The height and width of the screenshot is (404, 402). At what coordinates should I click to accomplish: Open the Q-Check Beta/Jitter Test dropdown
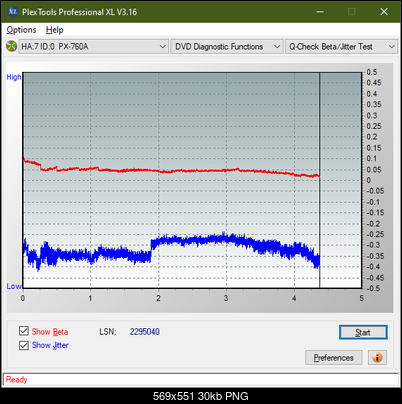341,47
